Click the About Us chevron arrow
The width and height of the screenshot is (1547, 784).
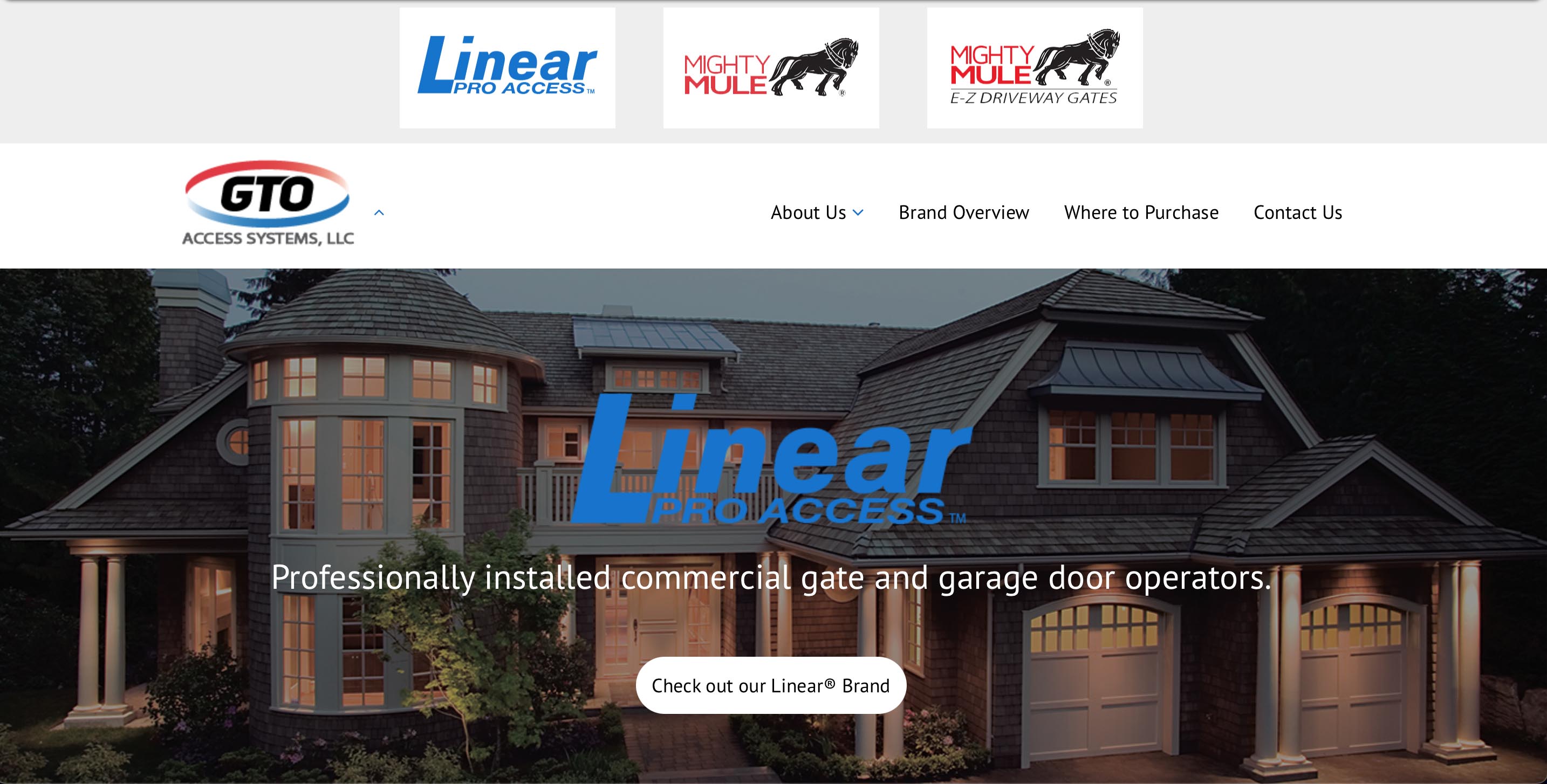point(861,211)
